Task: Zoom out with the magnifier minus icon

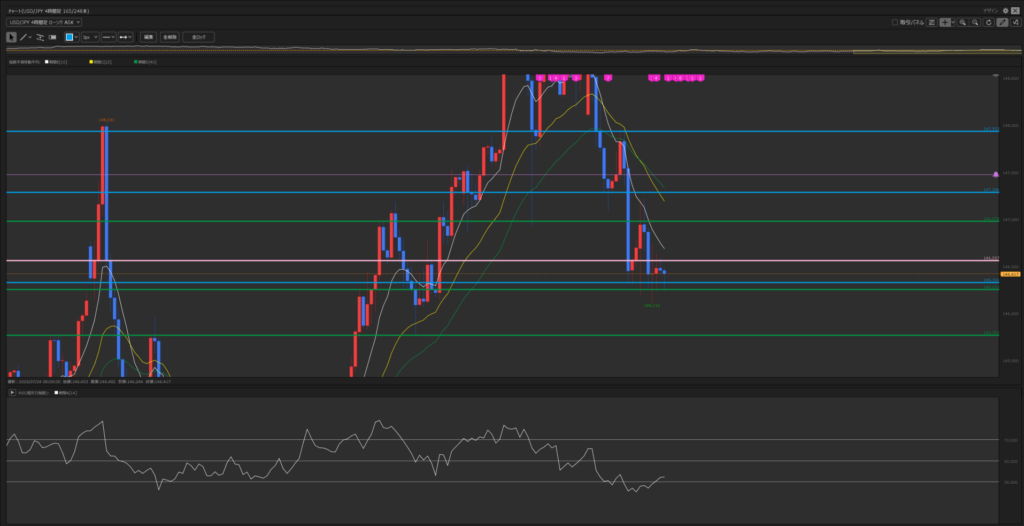Action: point(975,22)
